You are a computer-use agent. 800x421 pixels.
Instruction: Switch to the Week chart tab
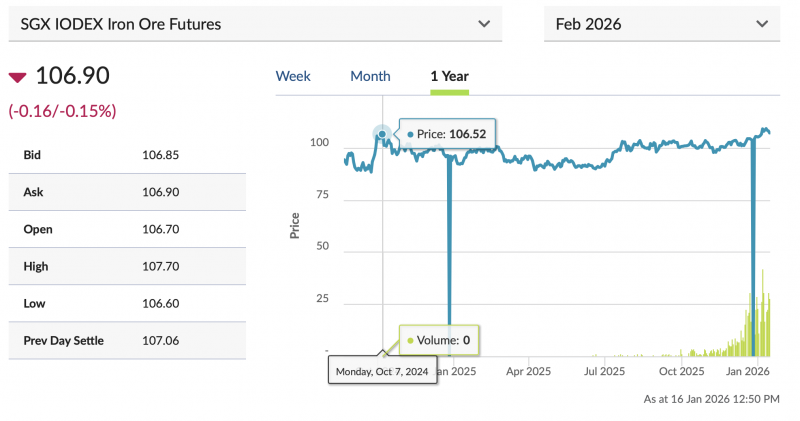point(293,76)
